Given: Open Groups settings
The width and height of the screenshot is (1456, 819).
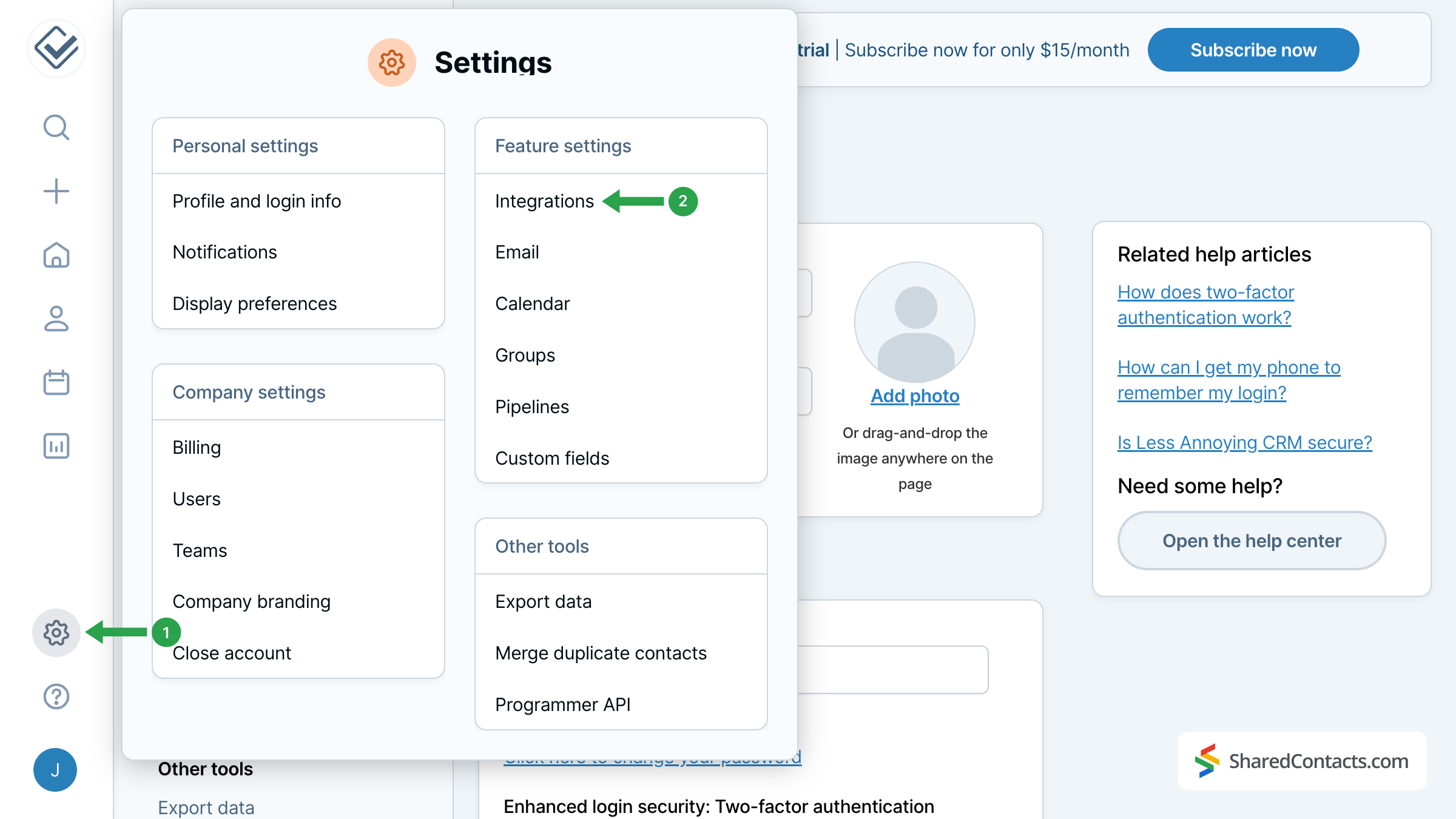Looking at the screenshot, I should pos(525,355).
